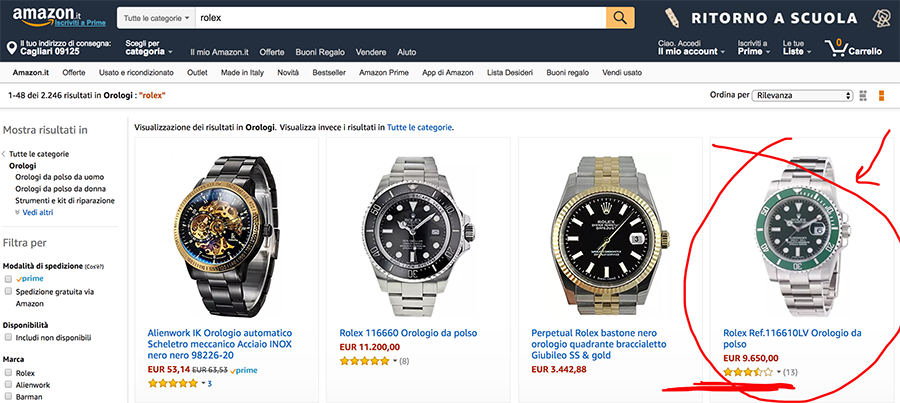This screenshot has height=403, width=900.
Task: Click the search field containing rolex
Action: (x=400, y=18)
